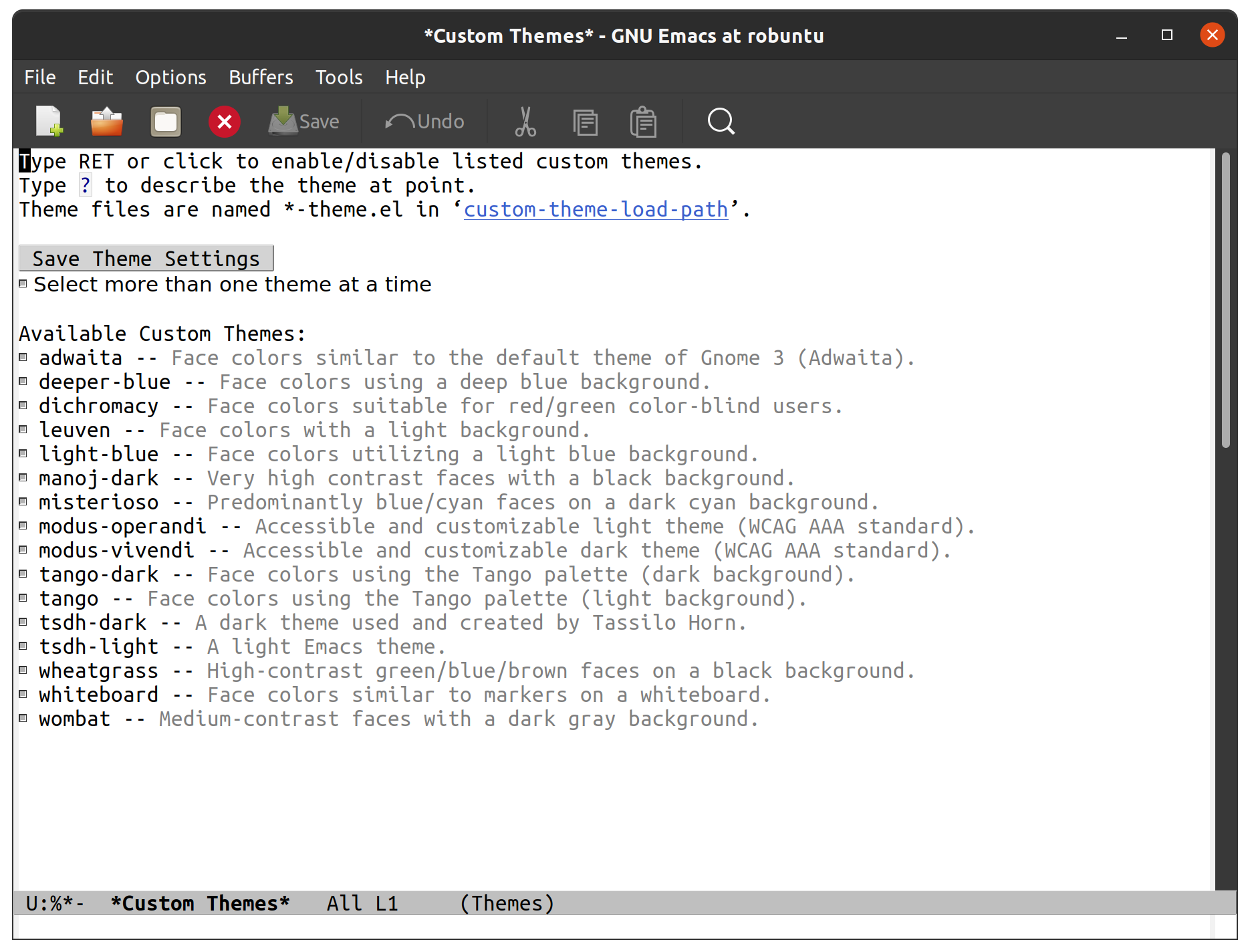Viewport: 1250px width, 952px height.
Task: Kill the buffer with the red X icon
Action: click(225, 122)
